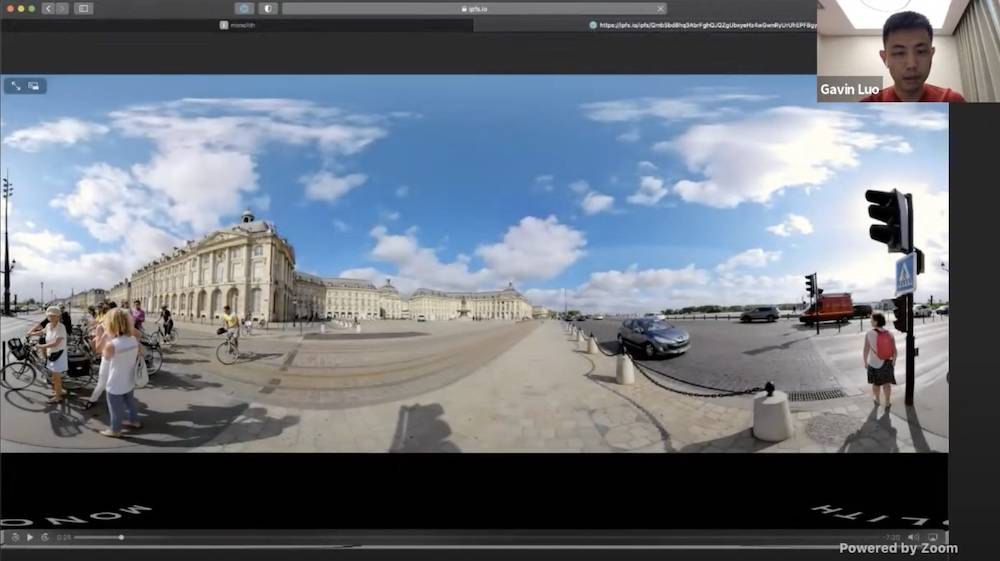This screenshot has width=1000, height=561.
Task: Open the privacy shield report
Action: point(267,8)
